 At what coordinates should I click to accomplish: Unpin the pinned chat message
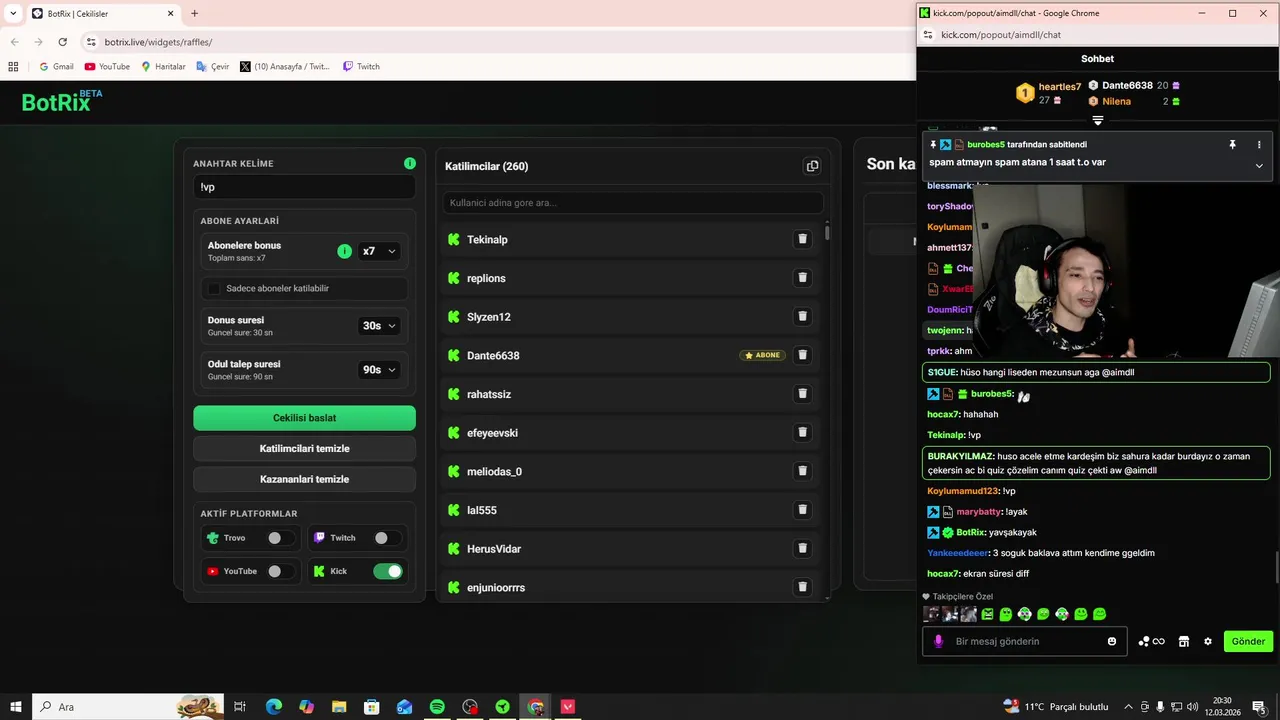1232,144
